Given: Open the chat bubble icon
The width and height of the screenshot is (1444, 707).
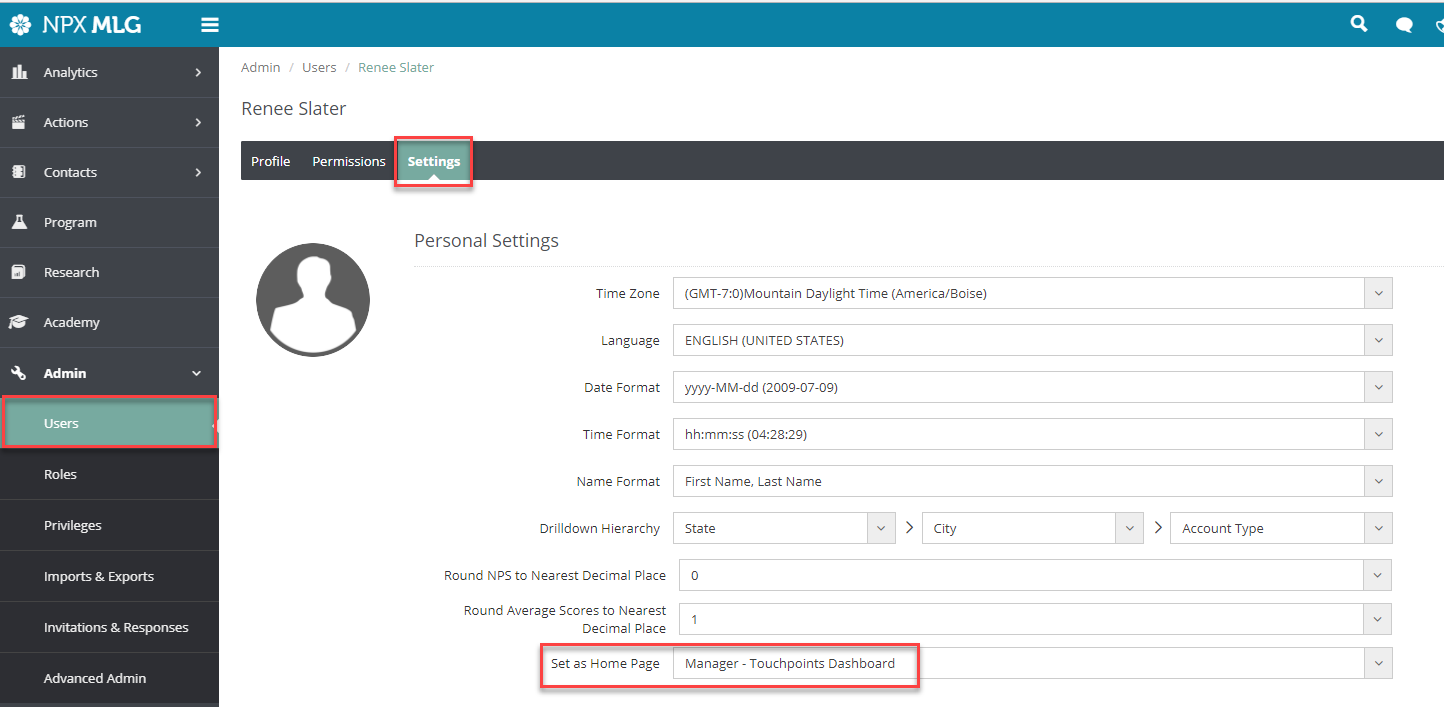Looking at the screenshot, I should click(1404, 25).
